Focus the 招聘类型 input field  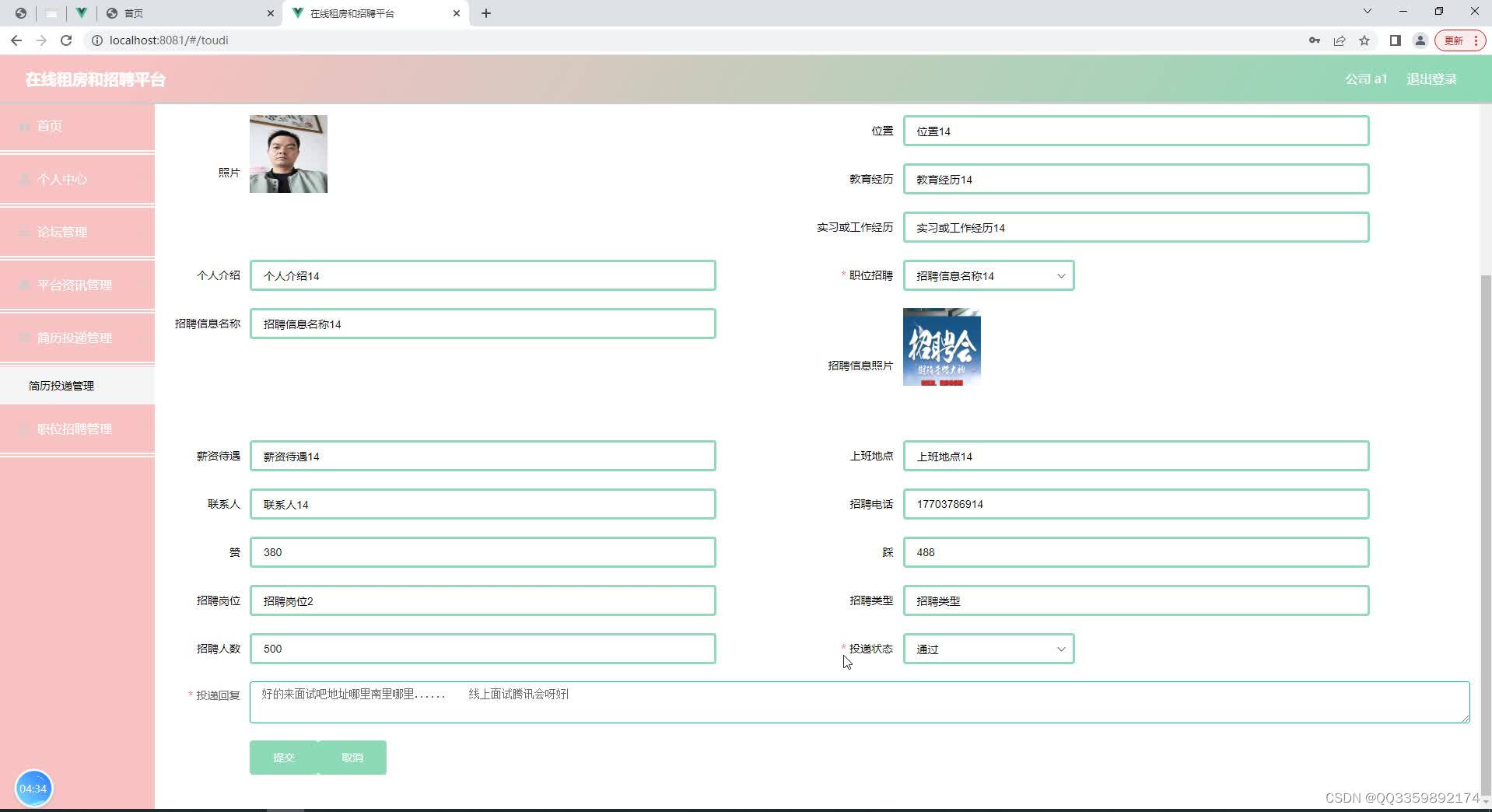1136,600
